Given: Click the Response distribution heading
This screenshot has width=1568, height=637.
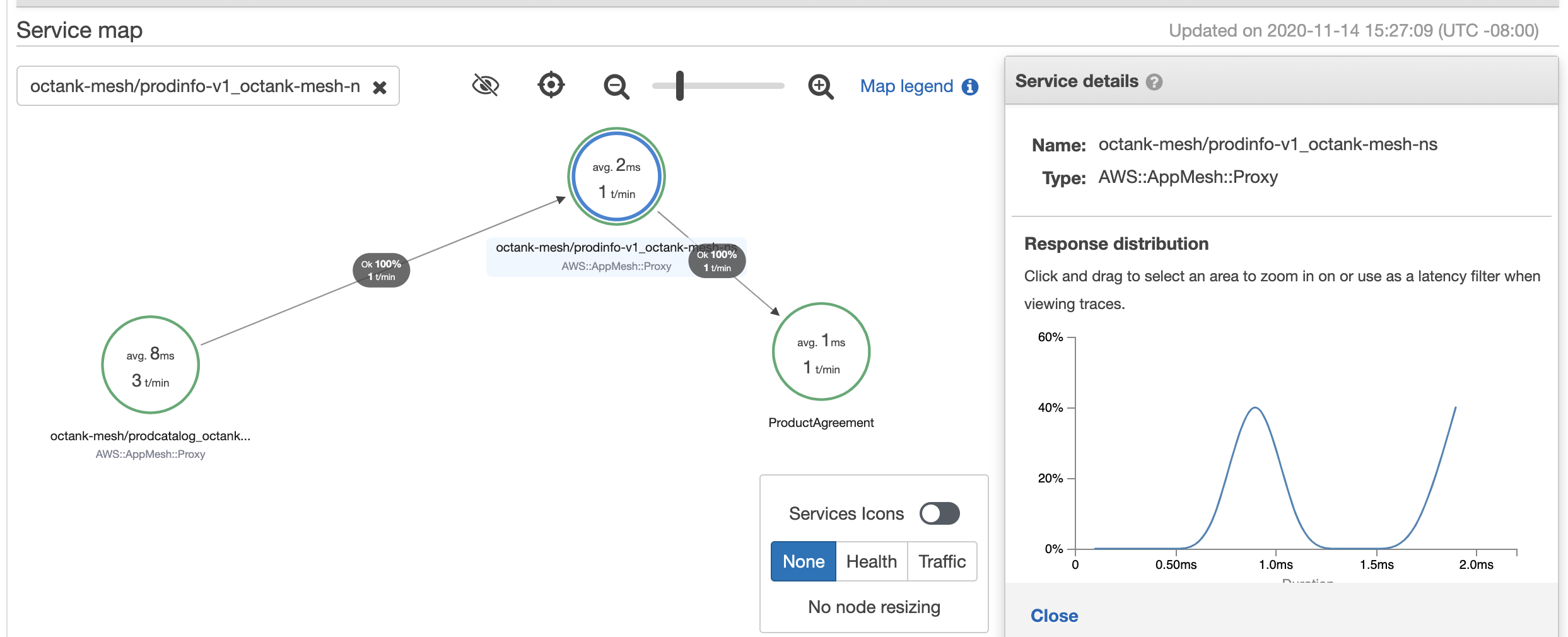Looking at the screenshot, I should 1116,243.
